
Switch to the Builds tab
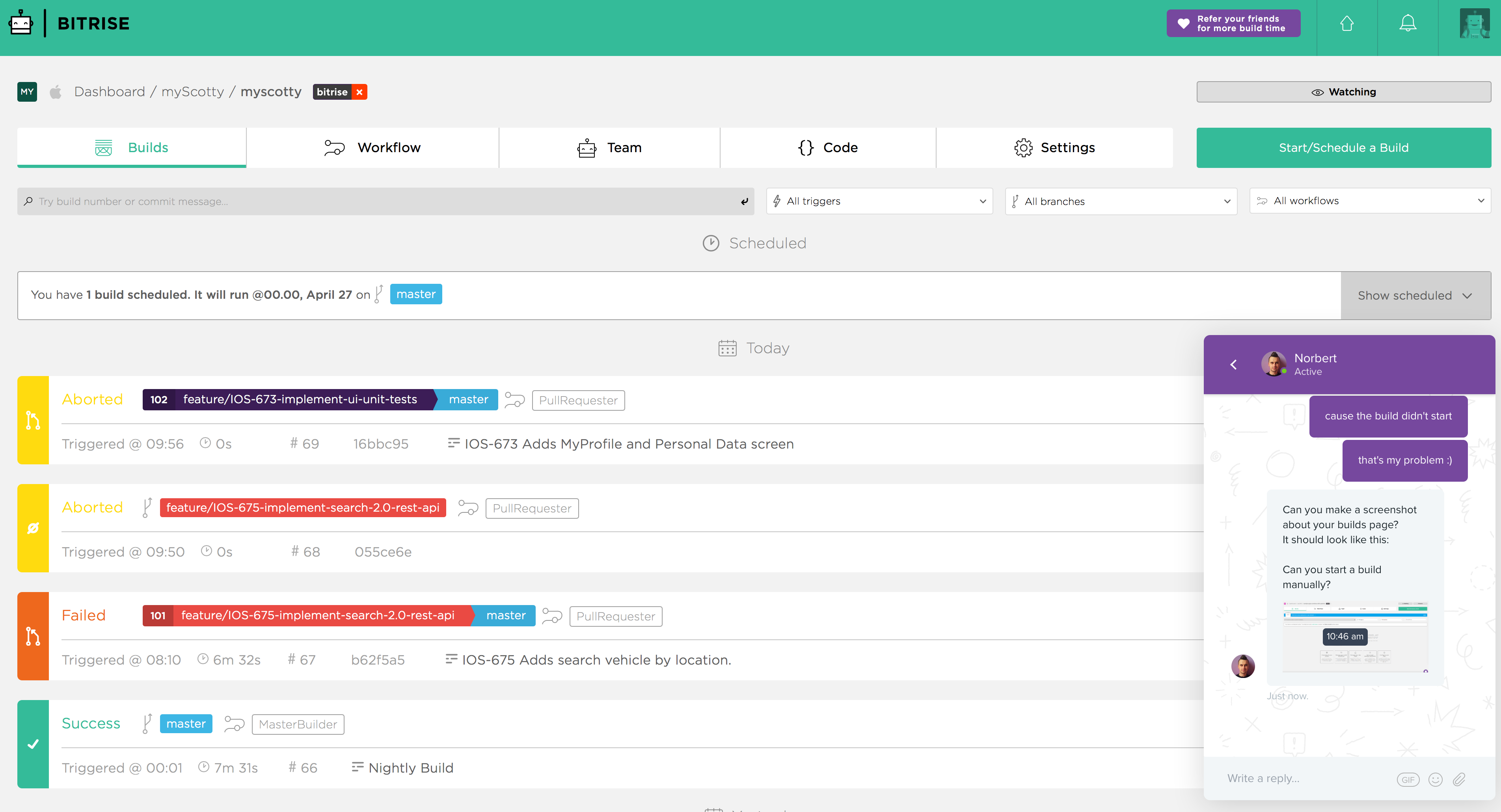132,147
